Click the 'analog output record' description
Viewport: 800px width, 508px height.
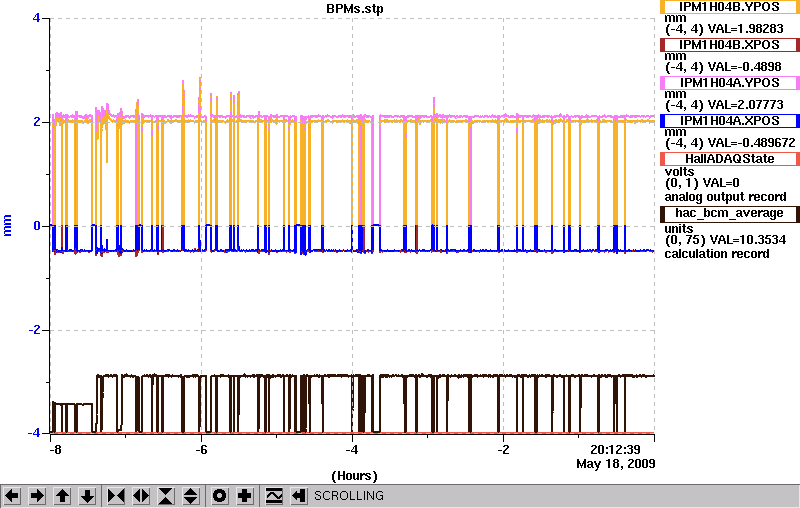click(725, 197)
